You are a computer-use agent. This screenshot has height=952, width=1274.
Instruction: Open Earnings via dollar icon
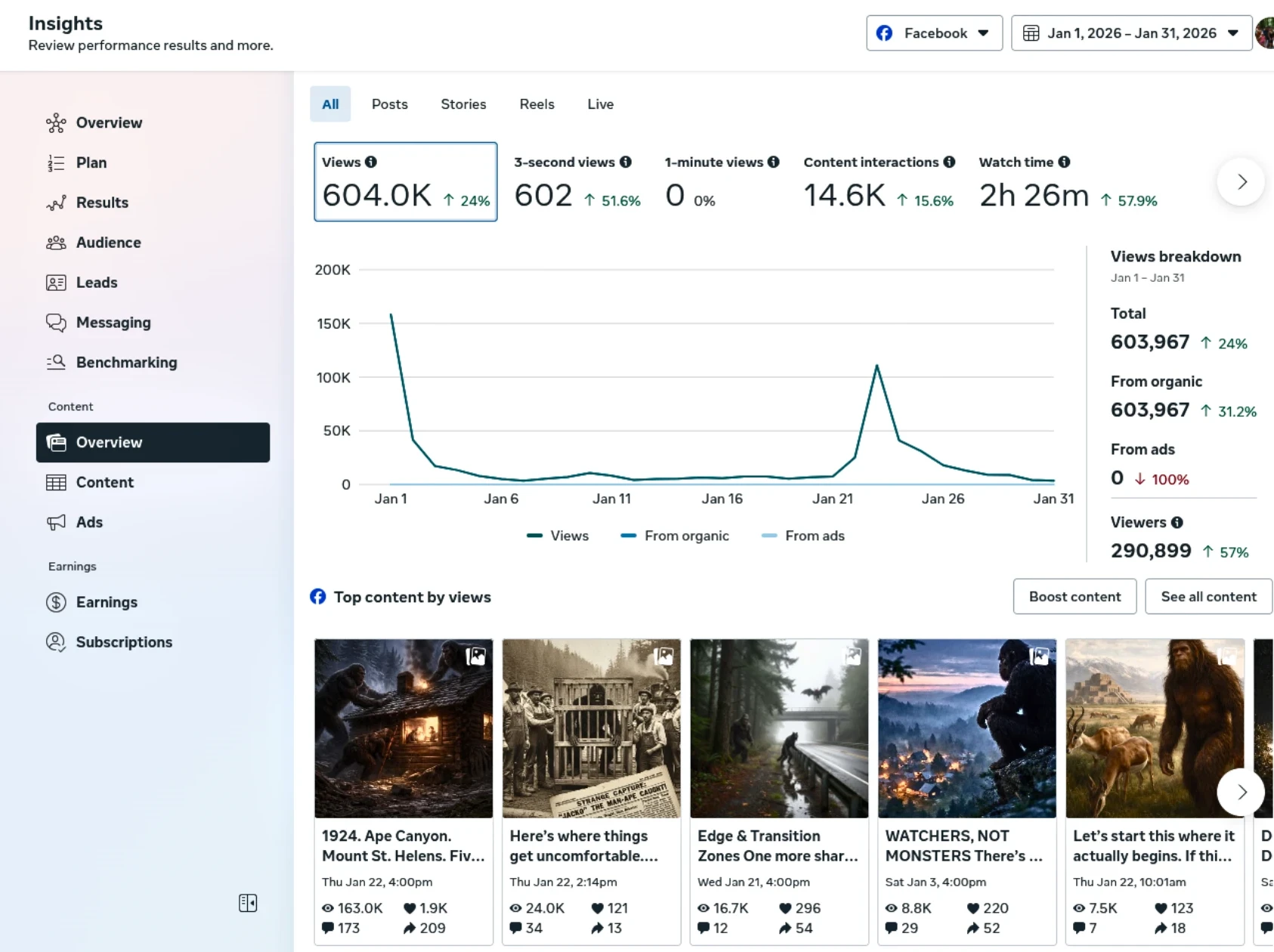[x=56, y=602]
